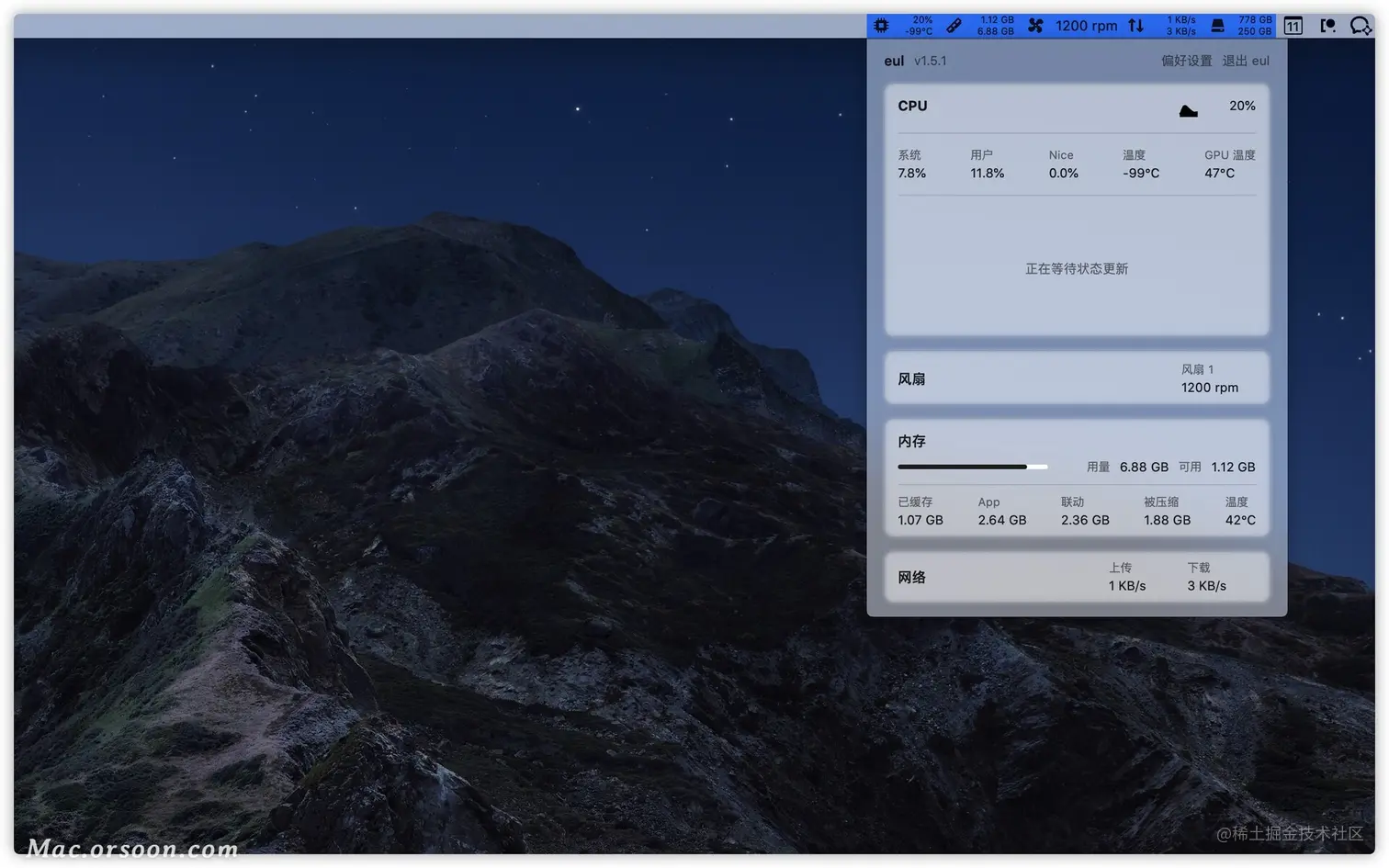1389x868 pixels.
Task: Click the -99°C temperature in the menu bar
Action: coord(919,31)
